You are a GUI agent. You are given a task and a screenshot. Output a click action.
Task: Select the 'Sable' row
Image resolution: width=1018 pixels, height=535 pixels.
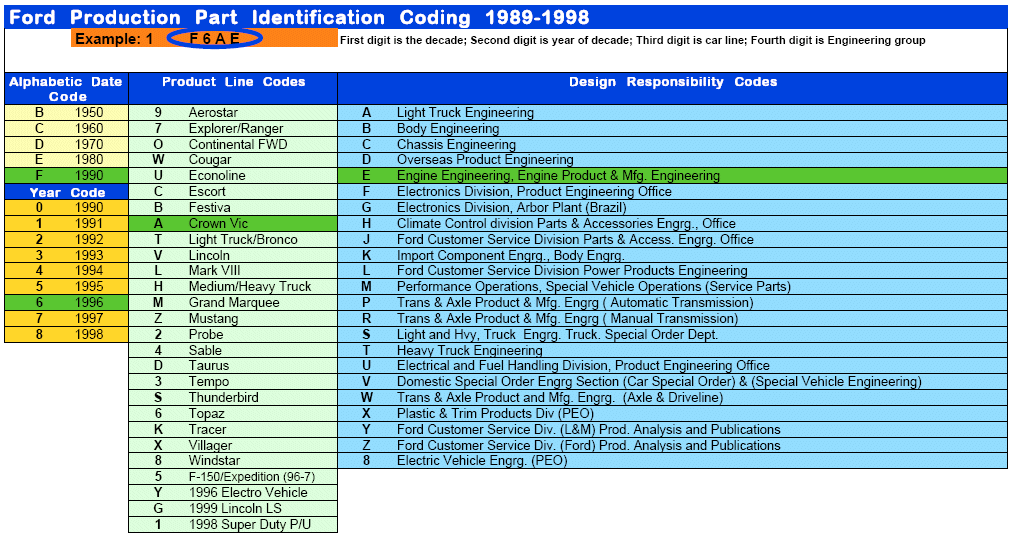[233, 351]
